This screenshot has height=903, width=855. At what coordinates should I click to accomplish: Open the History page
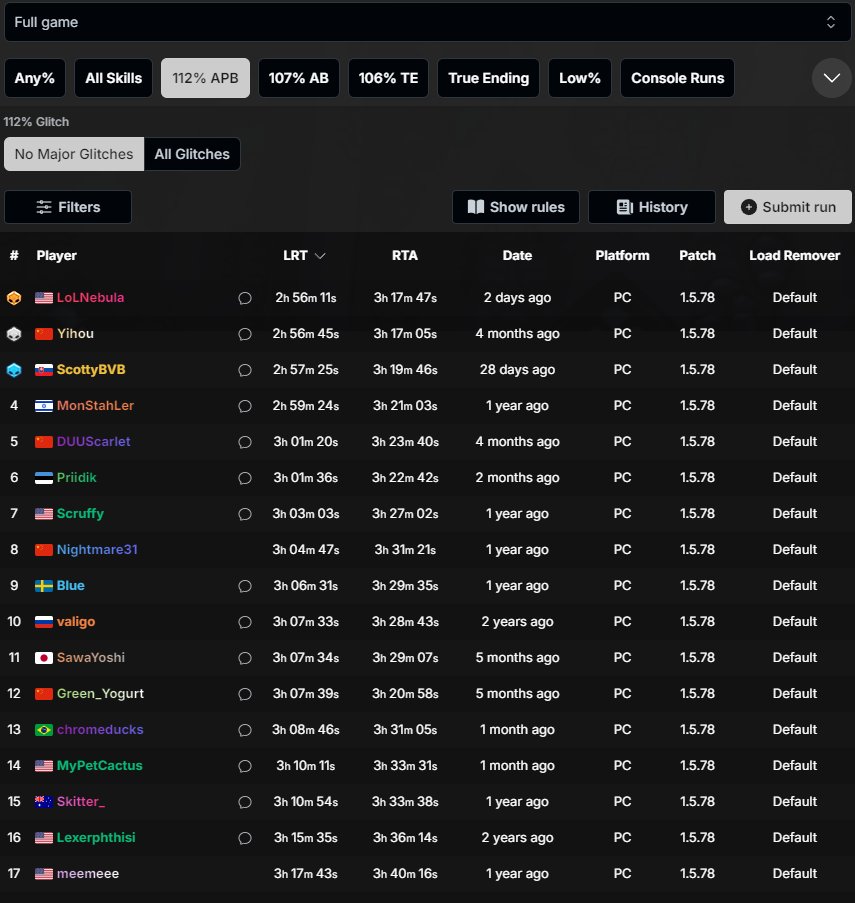[x=652, y=207]
